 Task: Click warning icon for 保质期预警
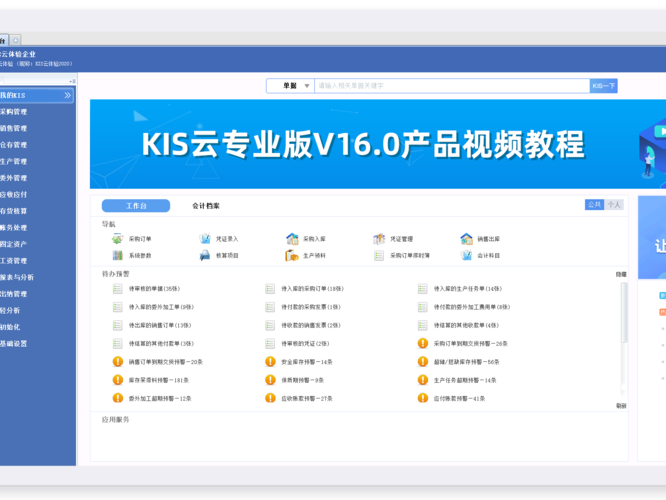point(270,380)
